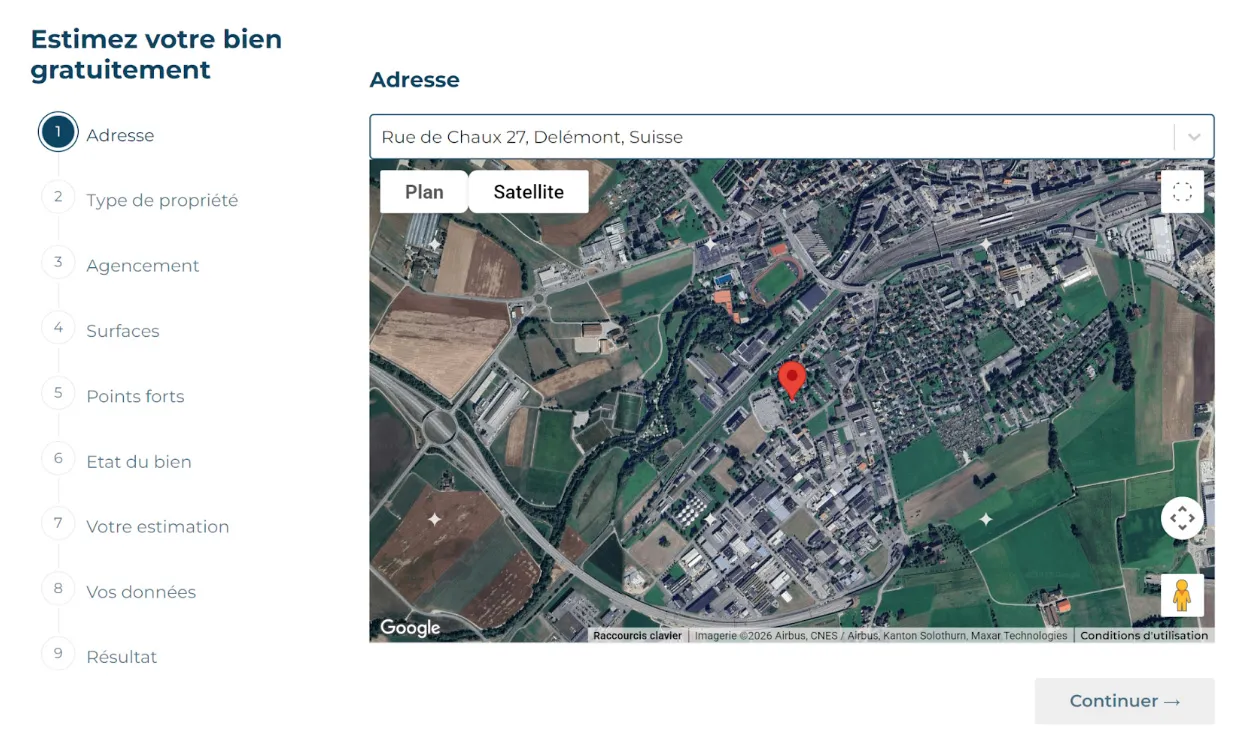Image resolution: width=1250 pixels, height=750 pixels.
Task: Click the numbered circle for Résultat
Action: [57, 654]
